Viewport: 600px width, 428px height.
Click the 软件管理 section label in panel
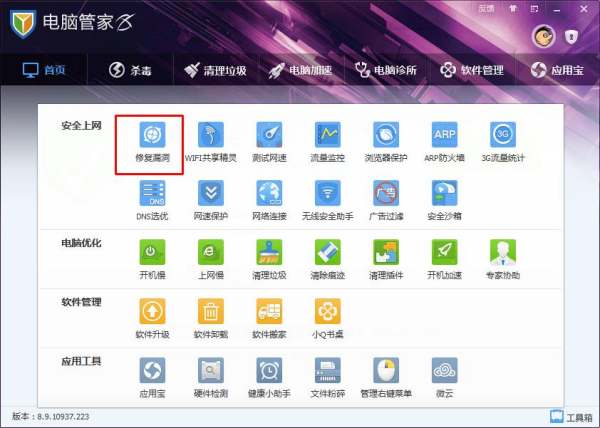coord(81,302)
